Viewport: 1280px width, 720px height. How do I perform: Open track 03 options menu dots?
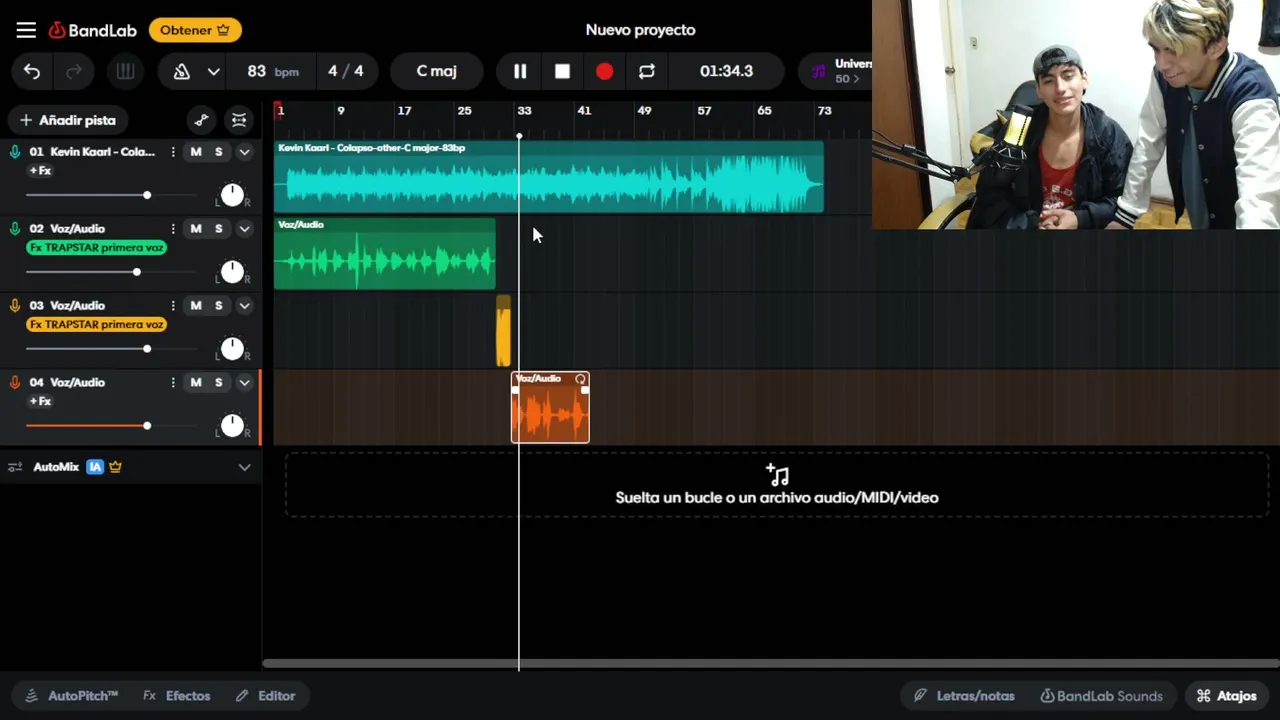[173, 306]
